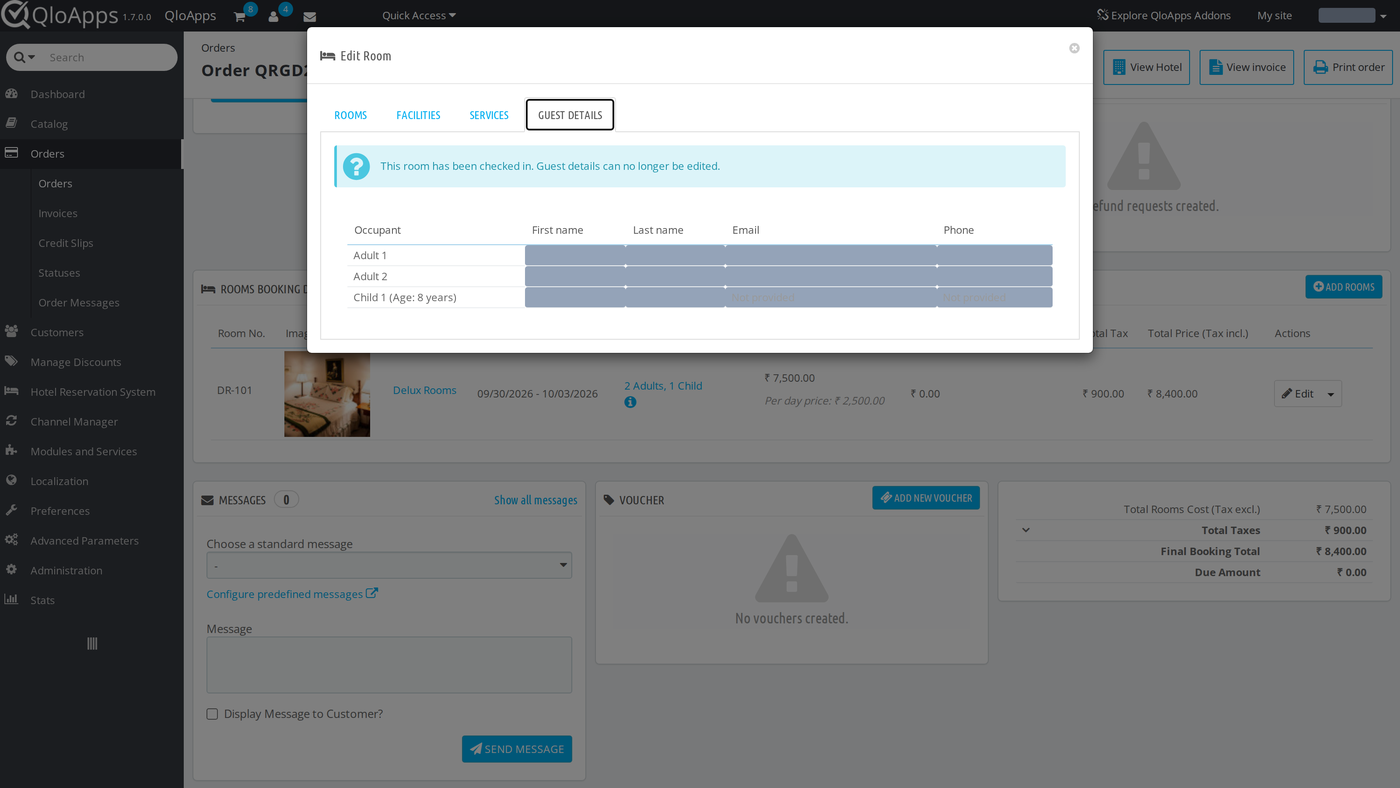The image size is (1400, 788).
Task: Click the info icon under occupancy
Action: click(630, 402)
